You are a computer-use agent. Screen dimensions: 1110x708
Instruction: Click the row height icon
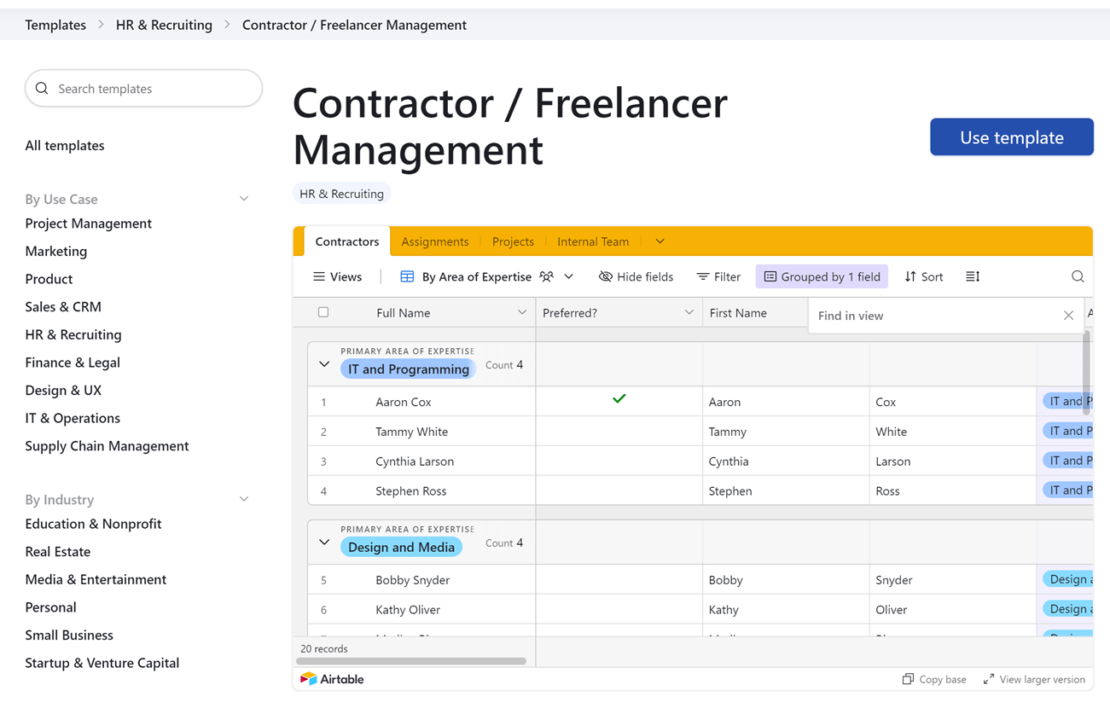972,276
